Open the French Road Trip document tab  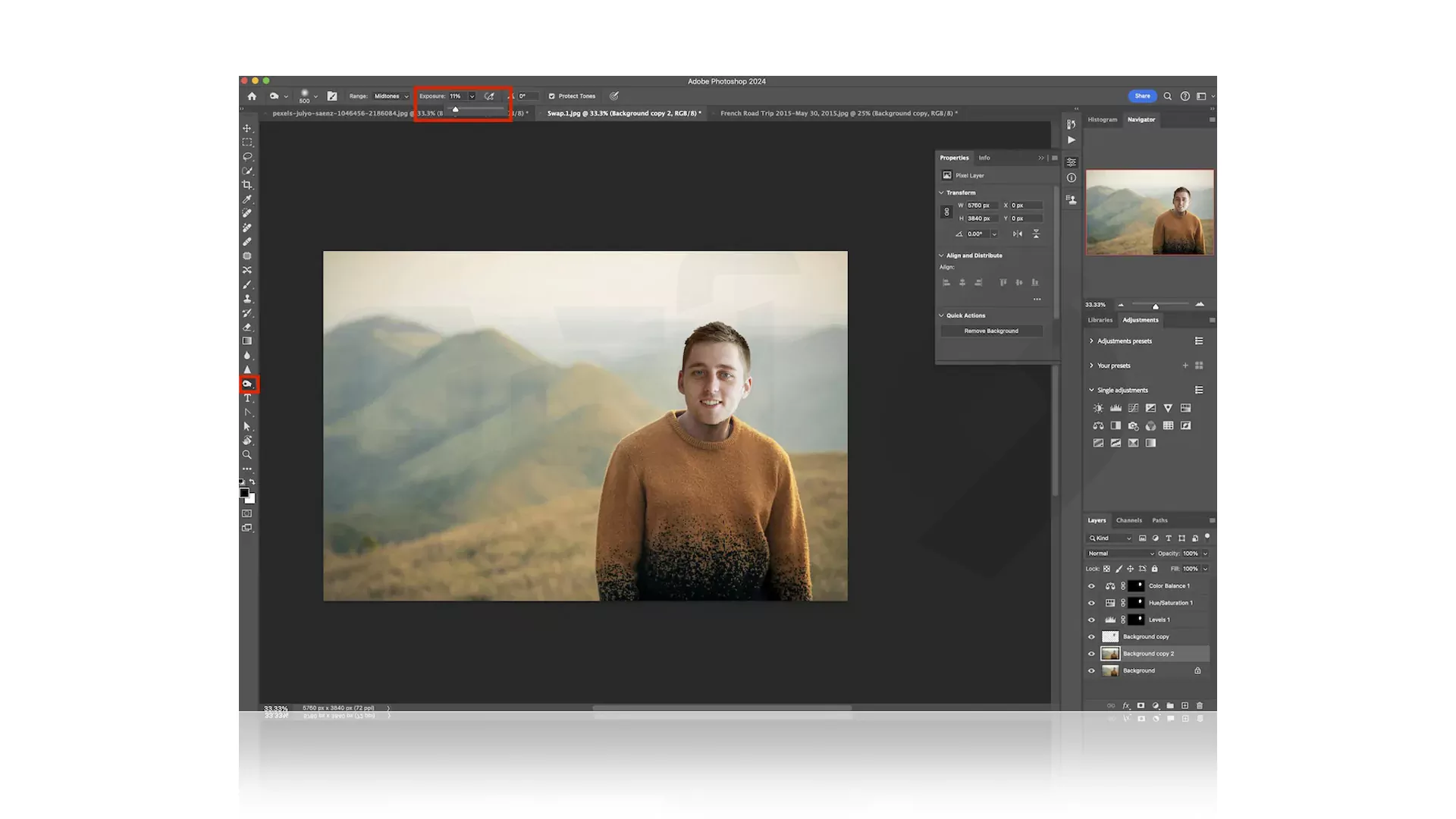838,113
